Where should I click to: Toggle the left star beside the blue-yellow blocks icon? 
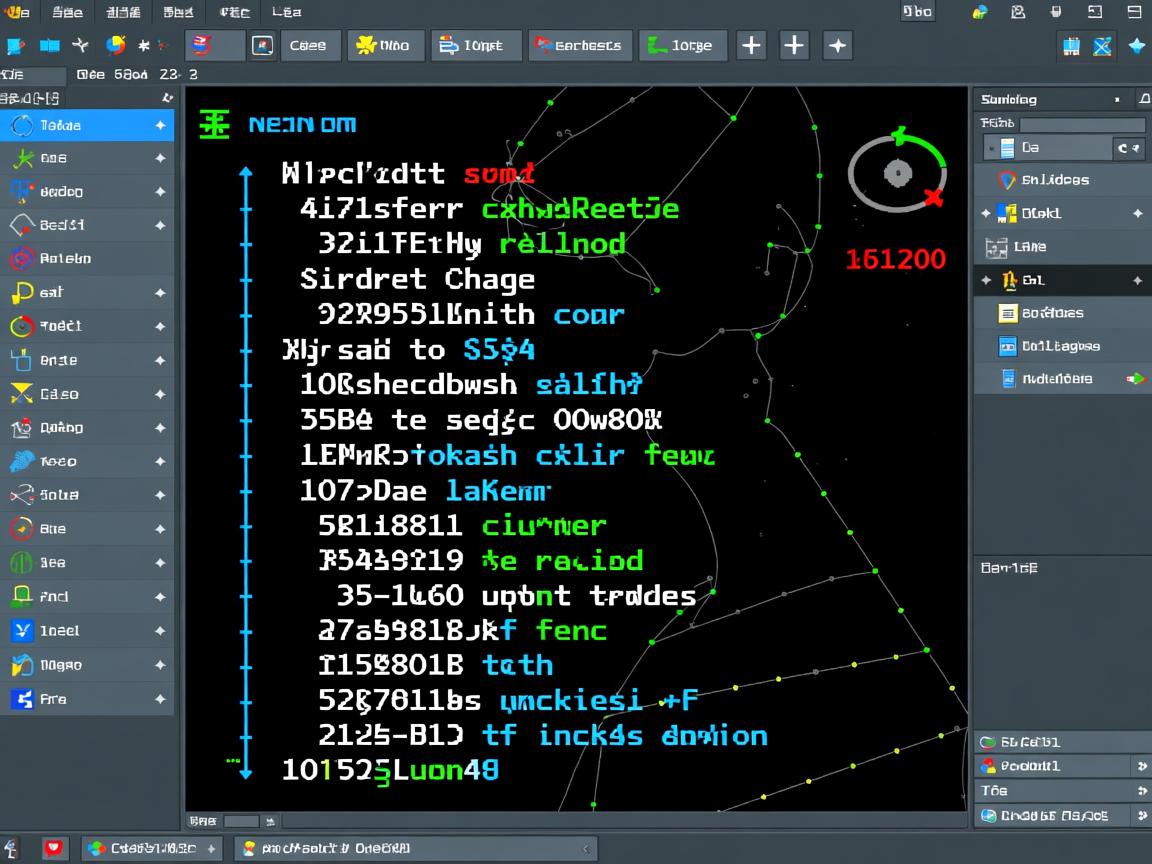(x=986, y=213)
